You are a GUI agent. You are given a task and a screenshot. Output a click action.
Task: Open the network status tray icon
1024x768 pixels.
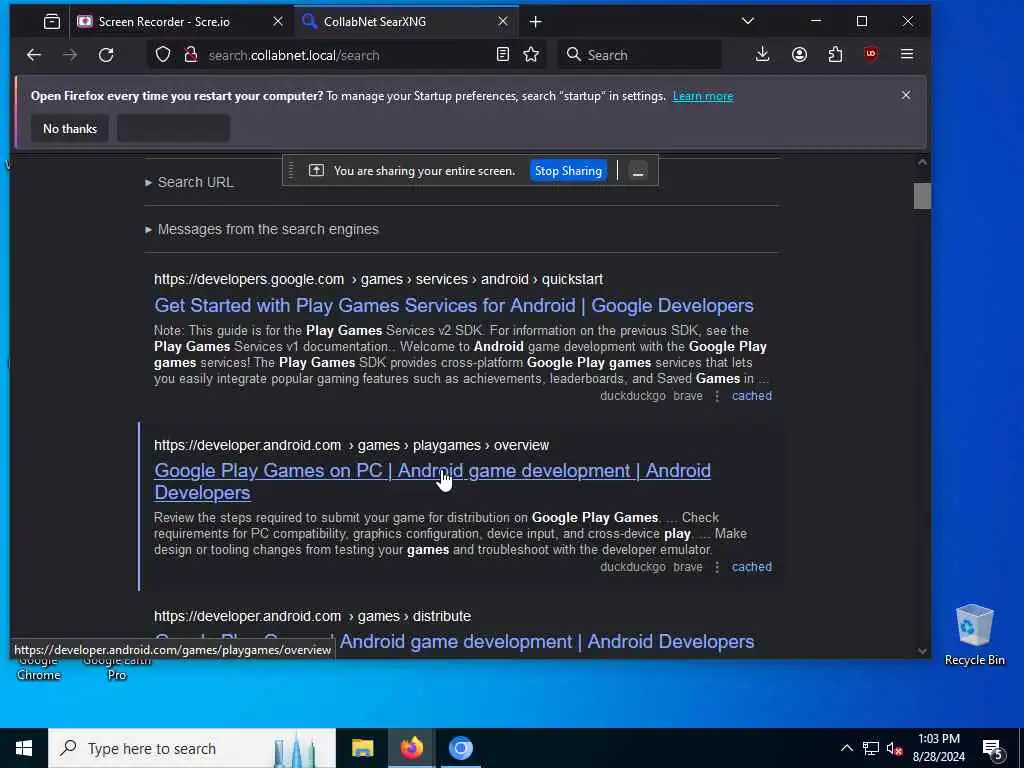(871, 748)
